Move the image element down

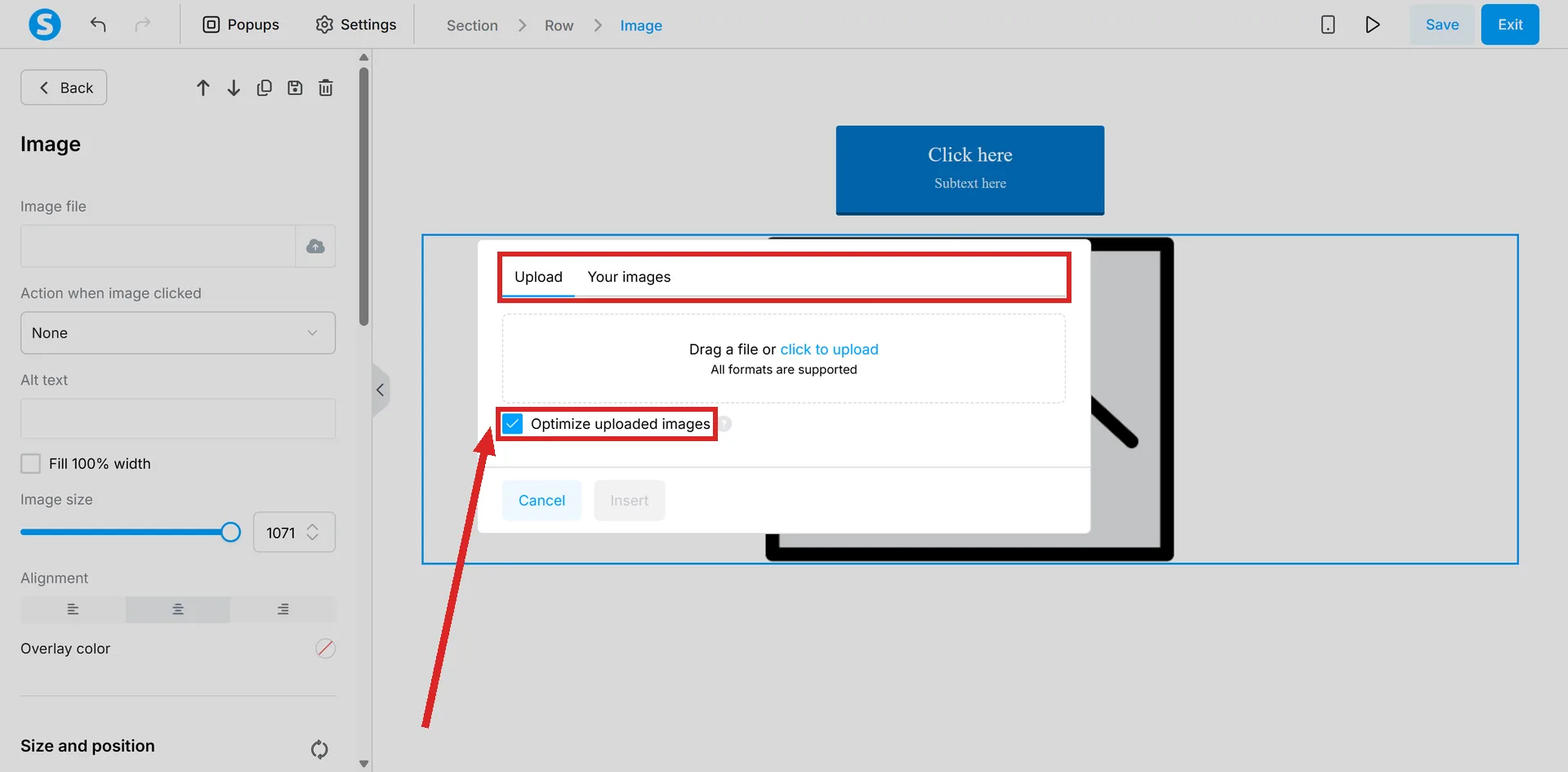tap(234, 87)
